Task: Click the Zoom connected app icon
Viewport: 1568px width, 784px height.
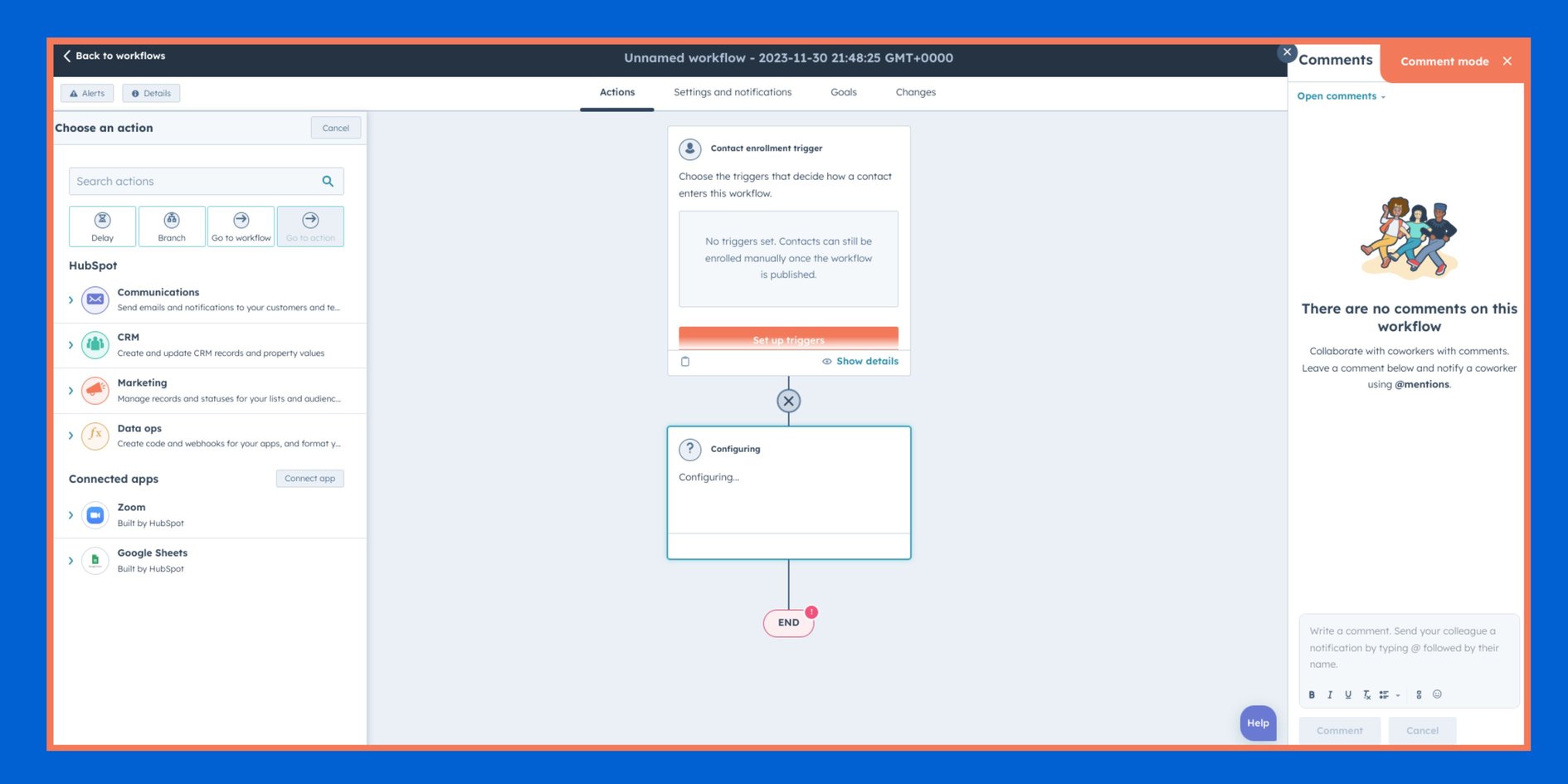Action: (x=95, y=514)
